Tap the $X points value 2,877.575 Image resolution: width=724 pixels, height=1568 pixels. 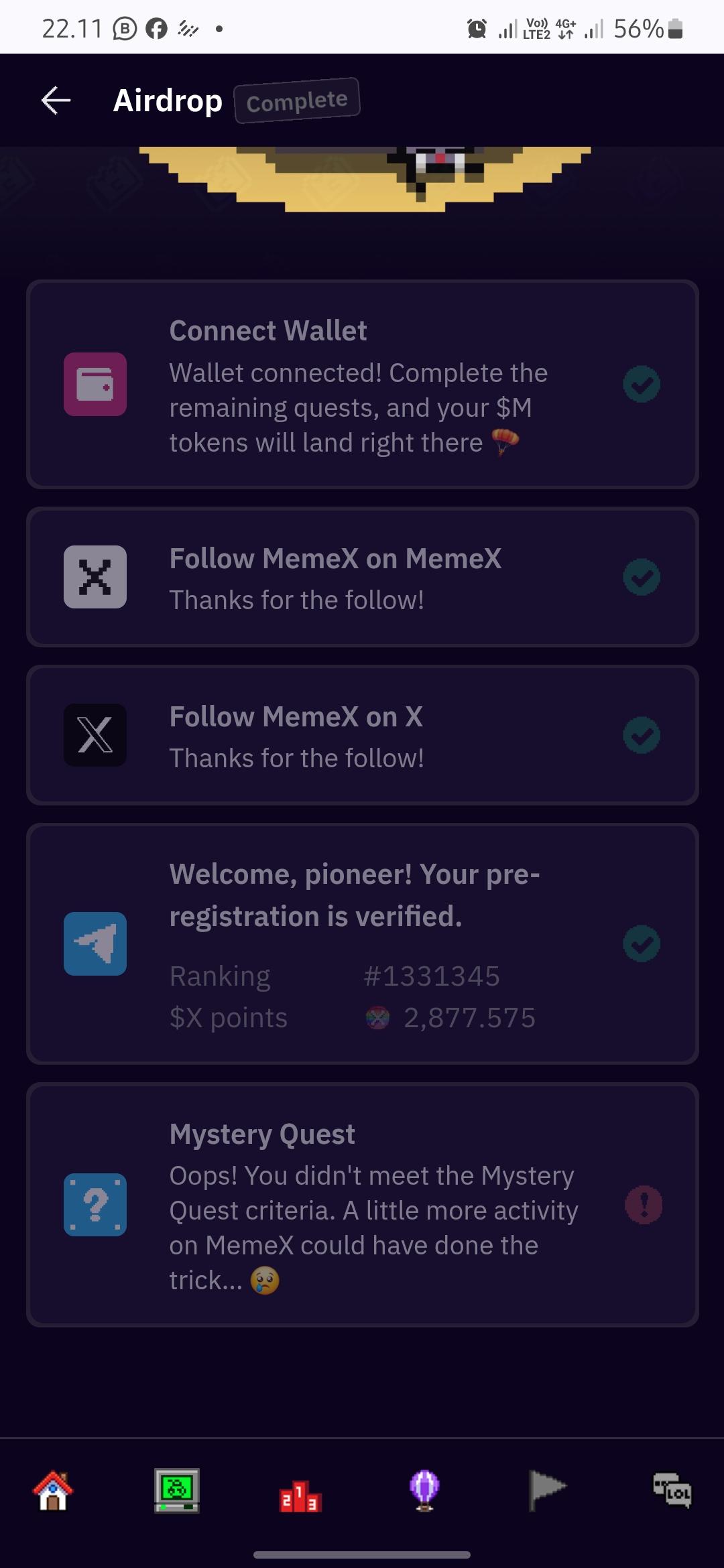pos(469,1018)
